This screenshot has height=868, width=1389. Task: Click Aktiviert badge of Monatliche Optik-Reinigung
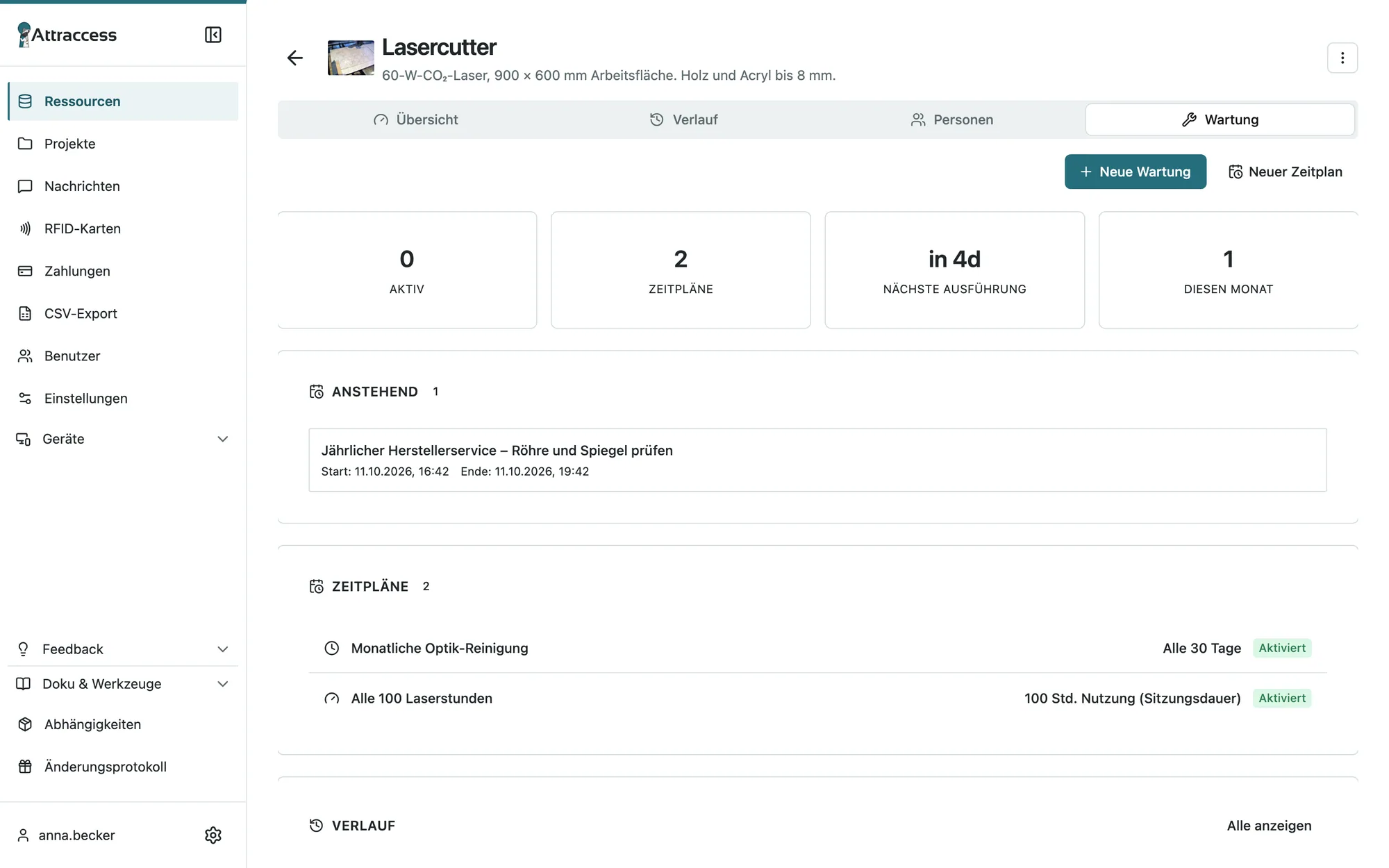(x=1282, y=648)
